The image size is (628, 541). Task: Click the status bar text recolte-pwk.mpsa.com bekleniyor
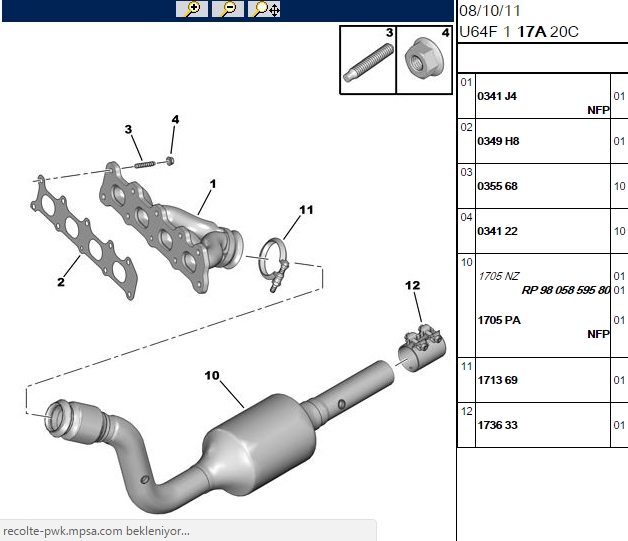pyautogui.click(x=96, y=531)
